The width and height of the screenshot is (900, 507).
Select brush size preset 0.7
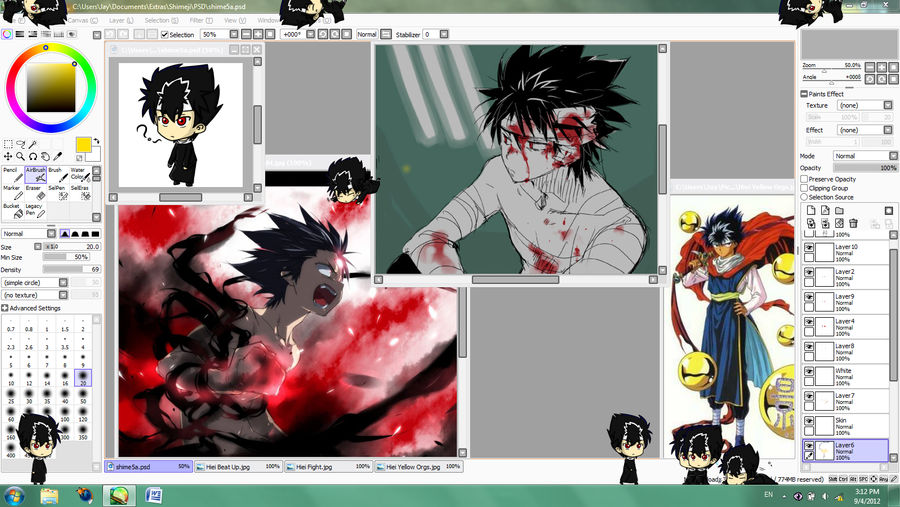tap(11, 325)
